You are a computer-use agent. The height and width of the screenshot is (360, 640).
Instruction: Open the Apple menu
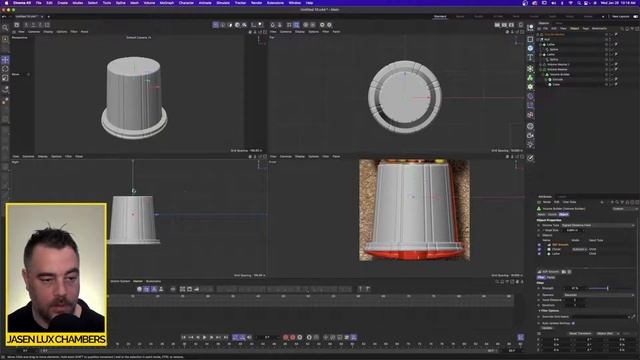(x=6, y=3)
